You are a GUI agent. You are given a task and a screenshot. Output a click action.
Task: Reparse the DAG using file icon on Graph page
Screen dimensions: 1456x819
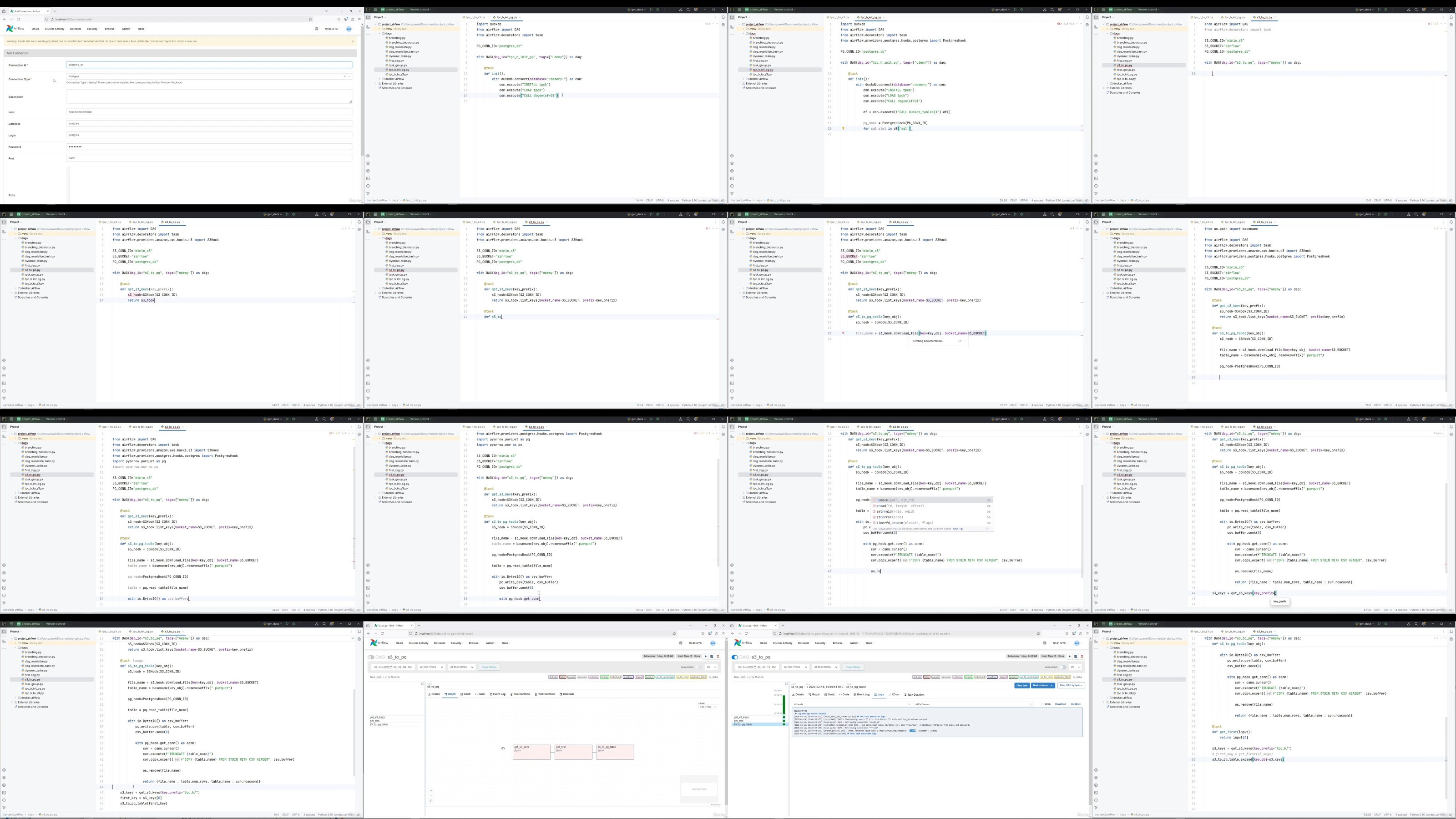coord(712,656)
